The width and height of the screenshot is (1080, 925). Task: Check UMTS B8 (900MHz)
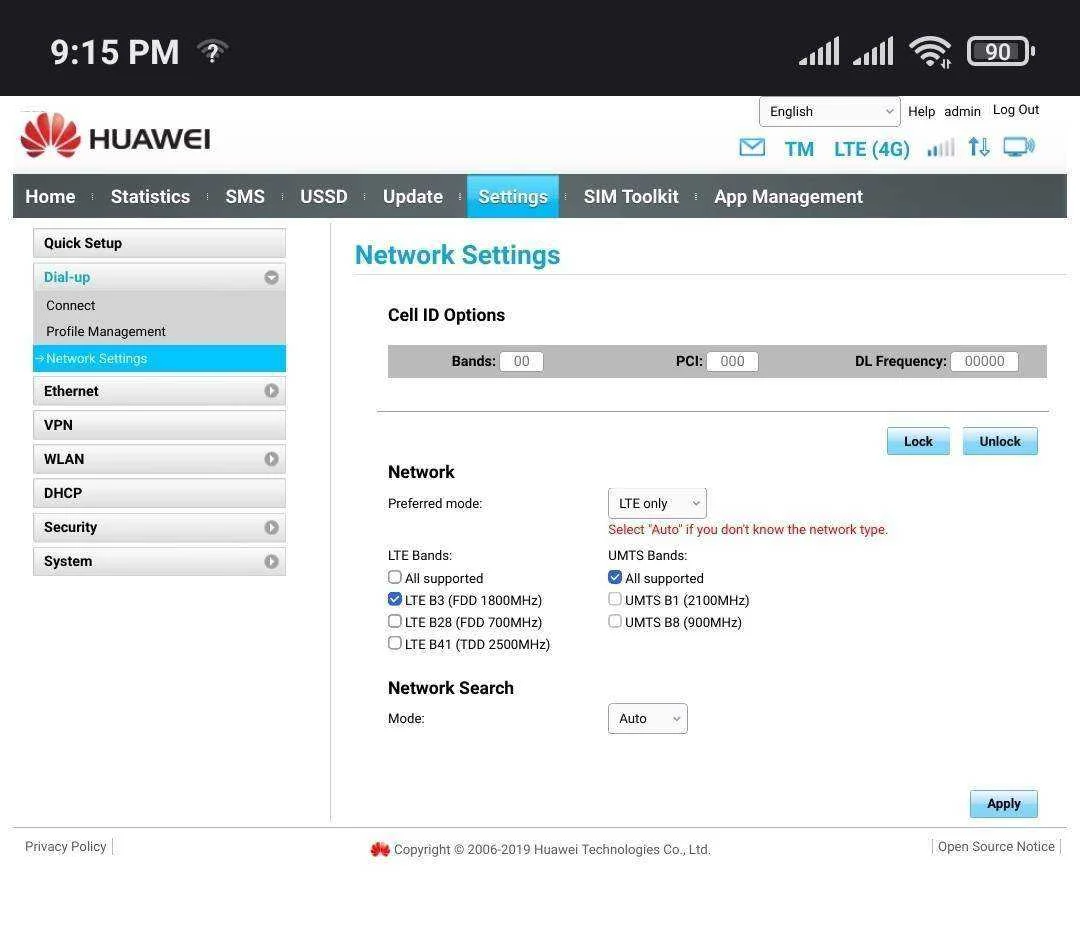point(615,621)
